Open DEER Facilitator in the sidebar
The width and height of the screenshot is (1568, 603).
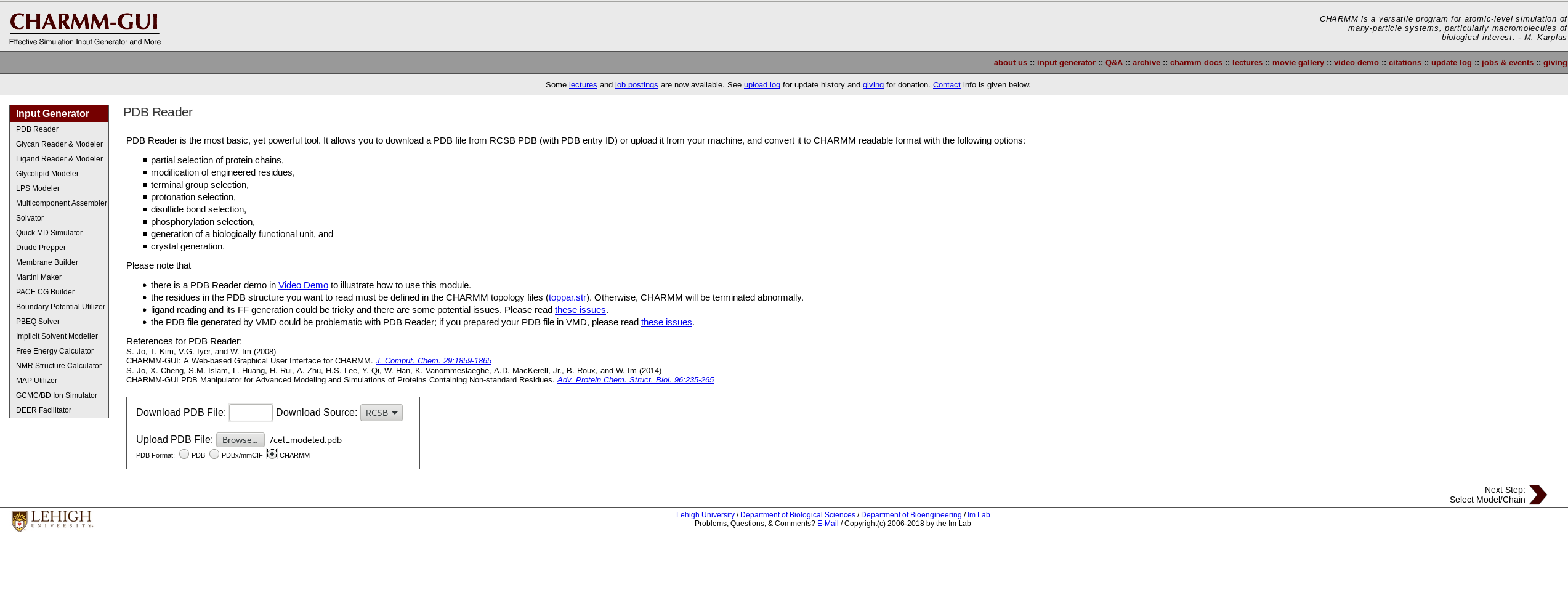click(x=44, y=410)
